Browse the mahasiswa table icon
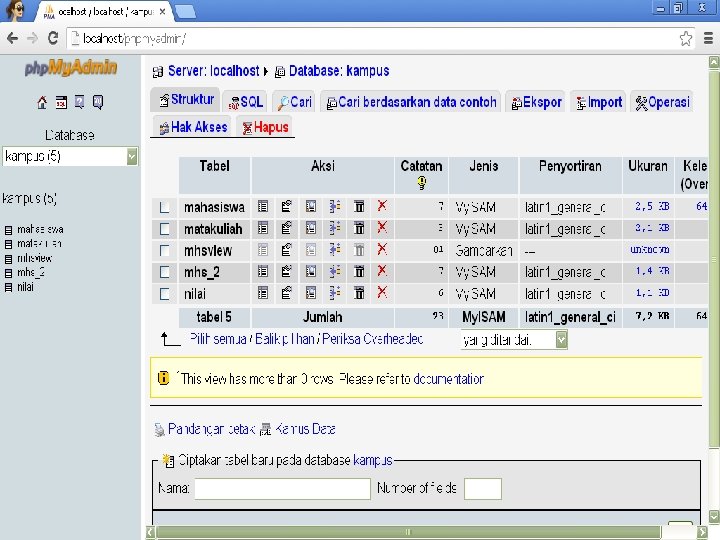Image resolution: width=720 pixels, height=540 pixels. coord(263,207)
